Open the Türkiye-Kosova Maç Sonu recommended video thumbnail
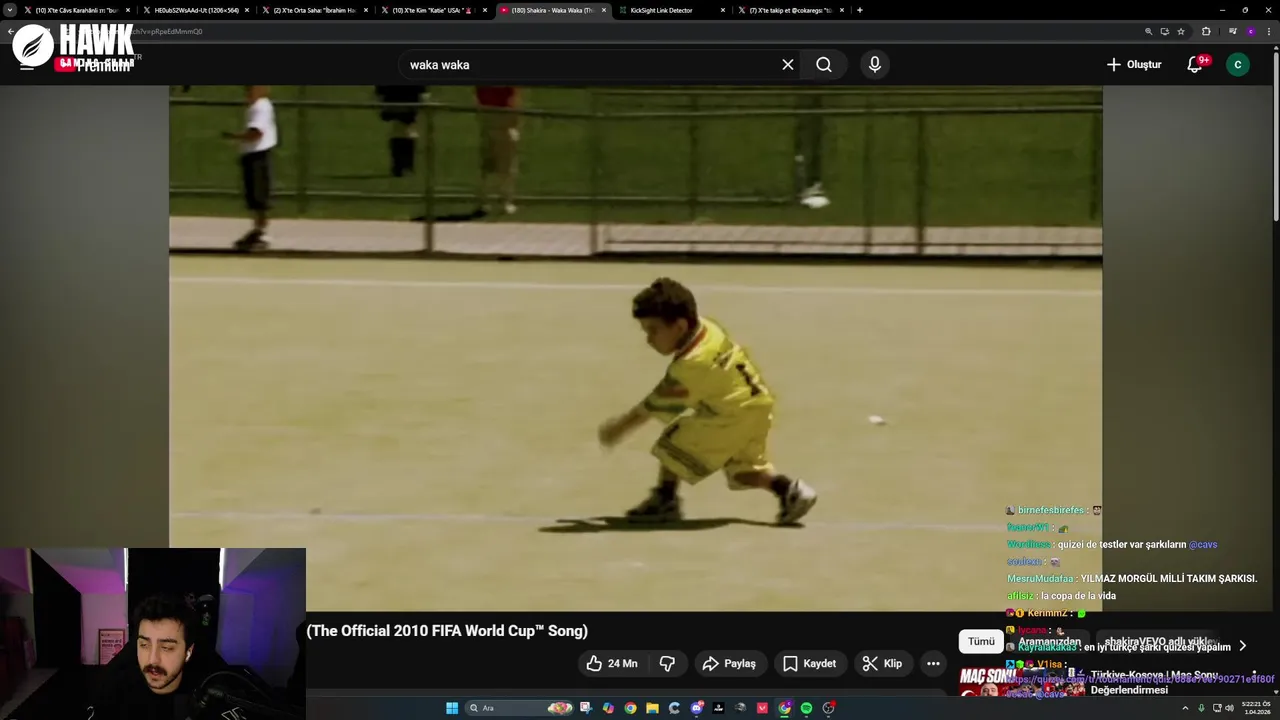The height and width of the screenshot is (720, 1280). [1022, 682]
